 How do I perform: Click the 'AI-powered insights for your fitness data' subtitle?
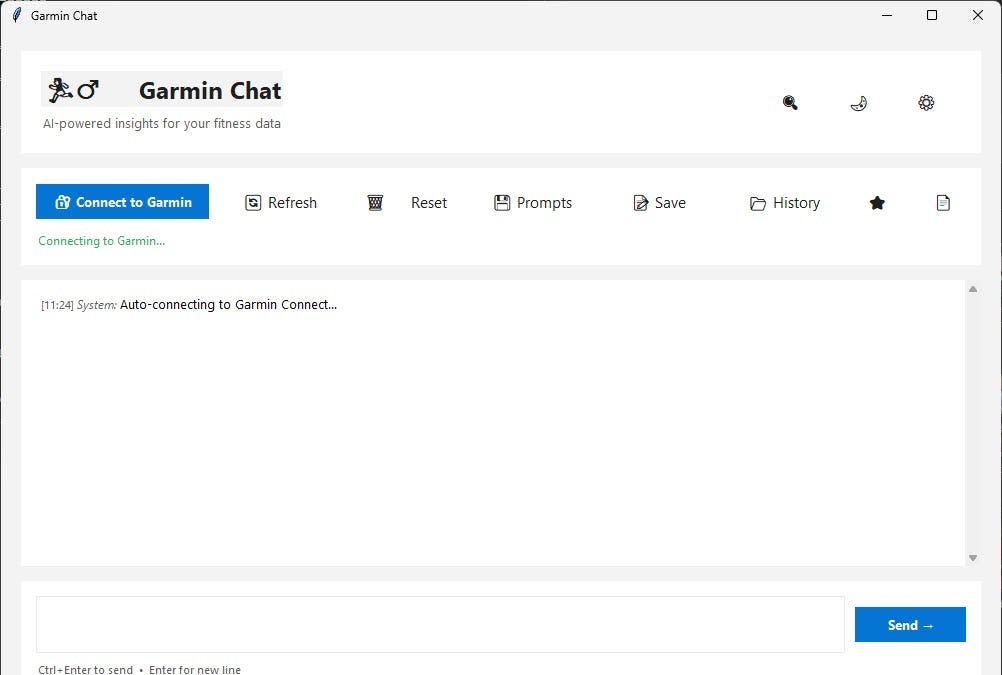162,123
